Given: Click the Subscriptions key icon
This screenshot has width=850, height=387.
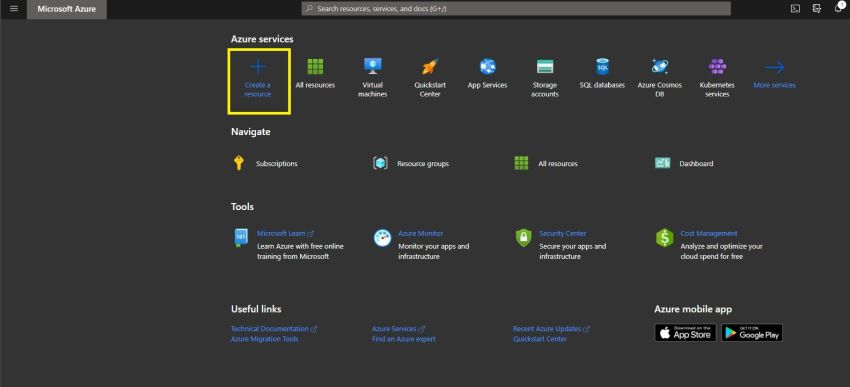Looking at the screenshot, I should point(239,163).
